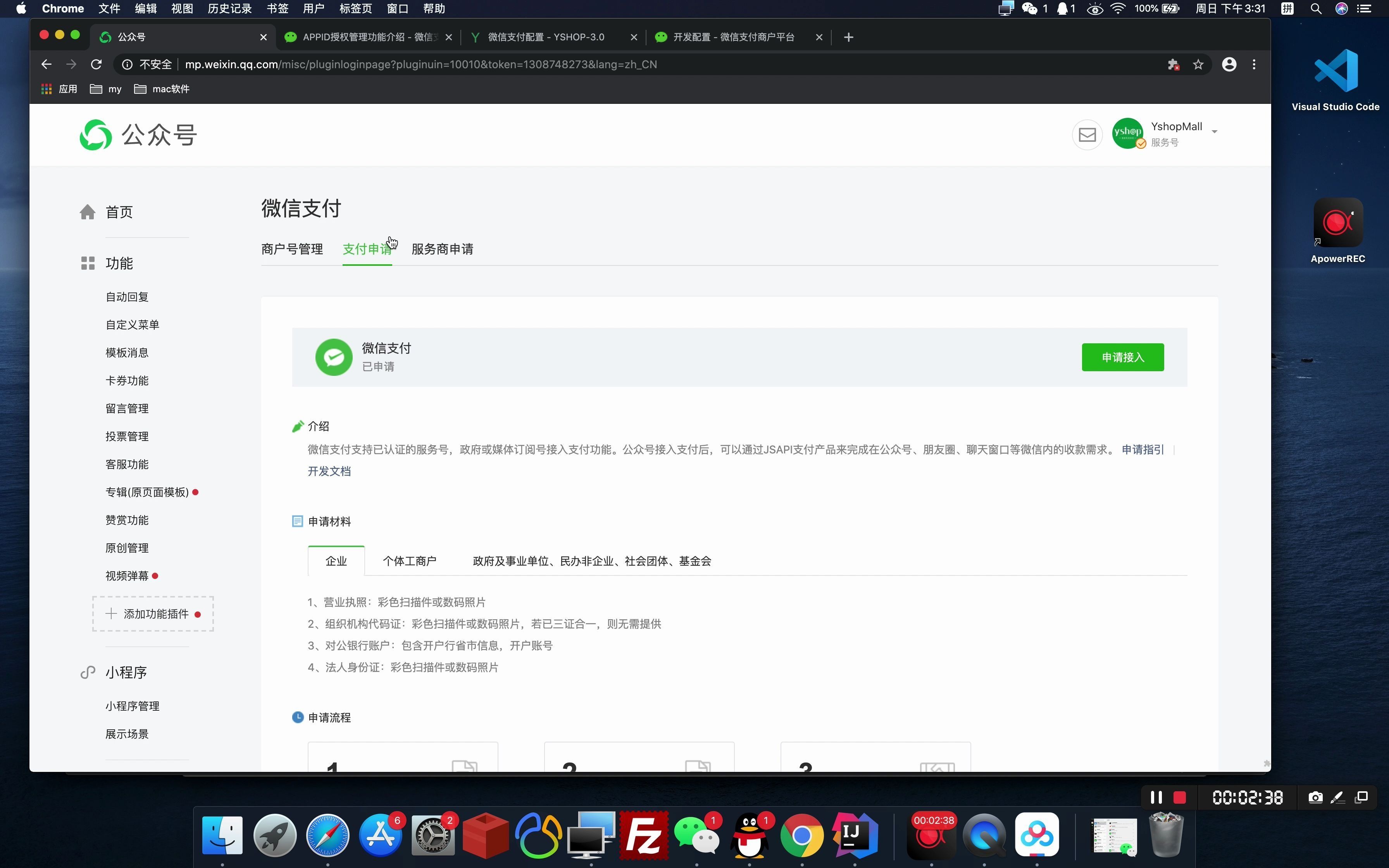Open the my bookmarks folder
The width and height of the screenshot is (1389, 868).
coord(106,89)
